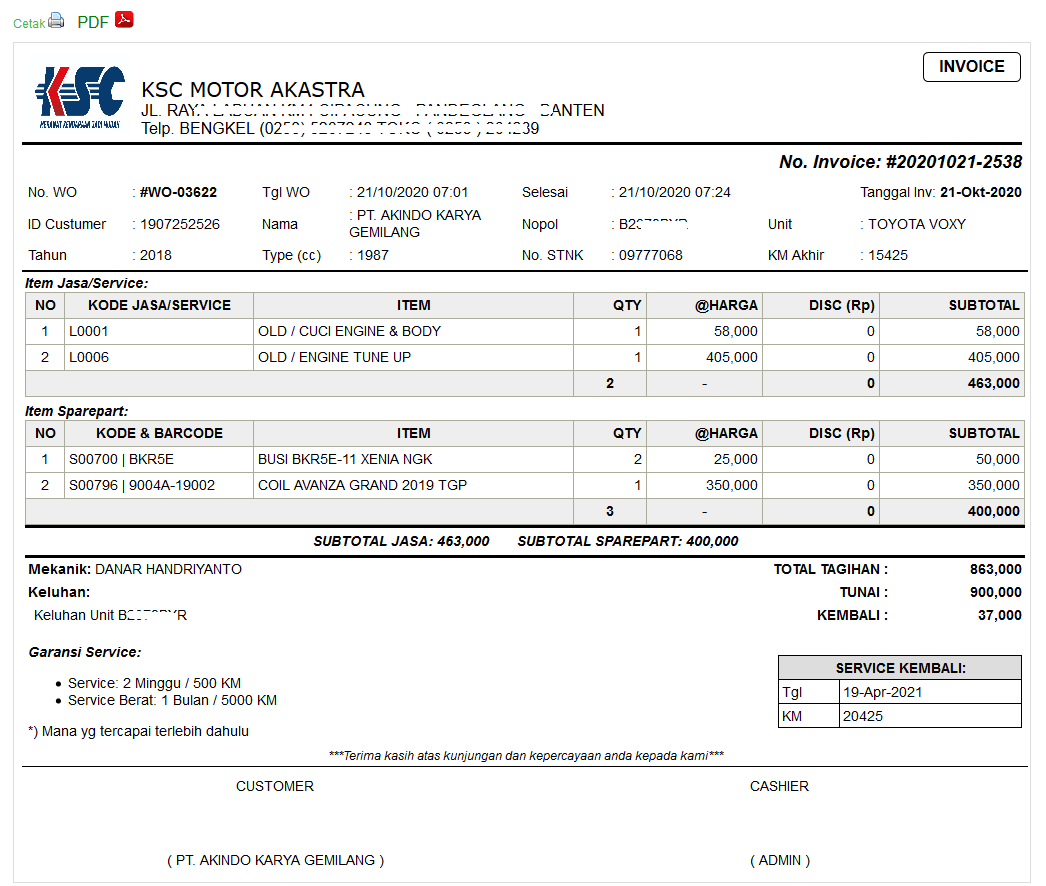
Task: Click the red PDF file icon
Action: [124, 19]
